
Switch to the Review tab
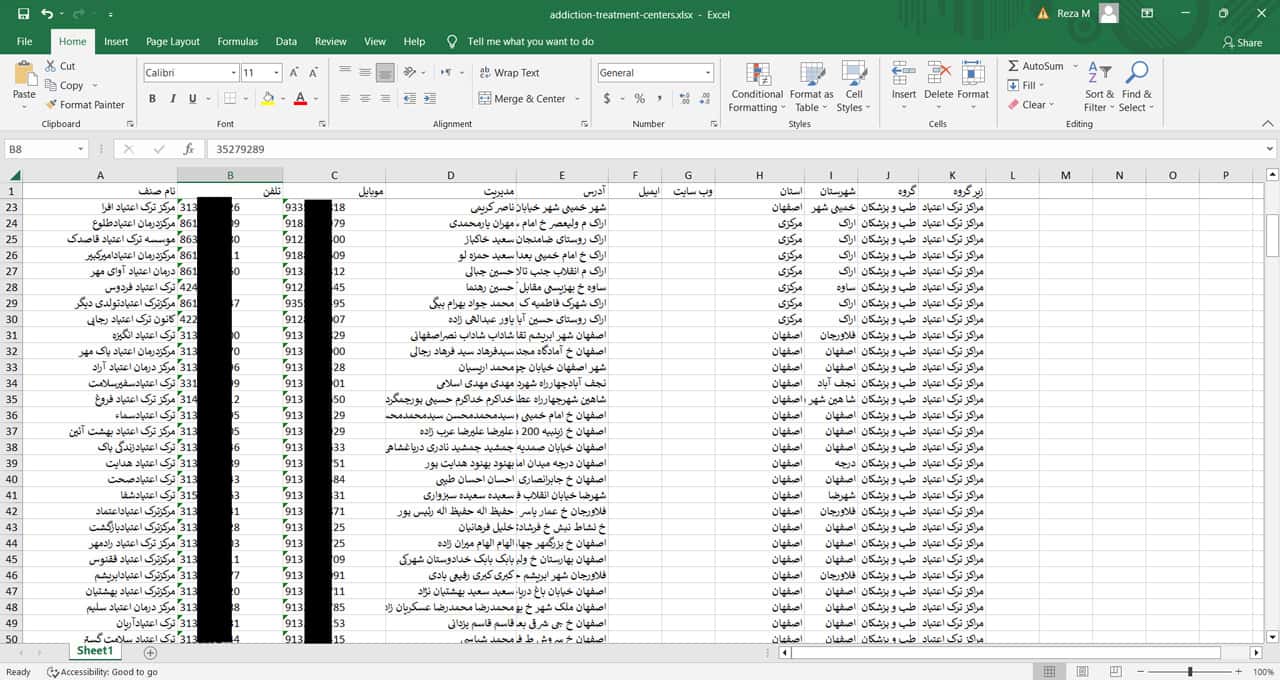click(331, 42)
